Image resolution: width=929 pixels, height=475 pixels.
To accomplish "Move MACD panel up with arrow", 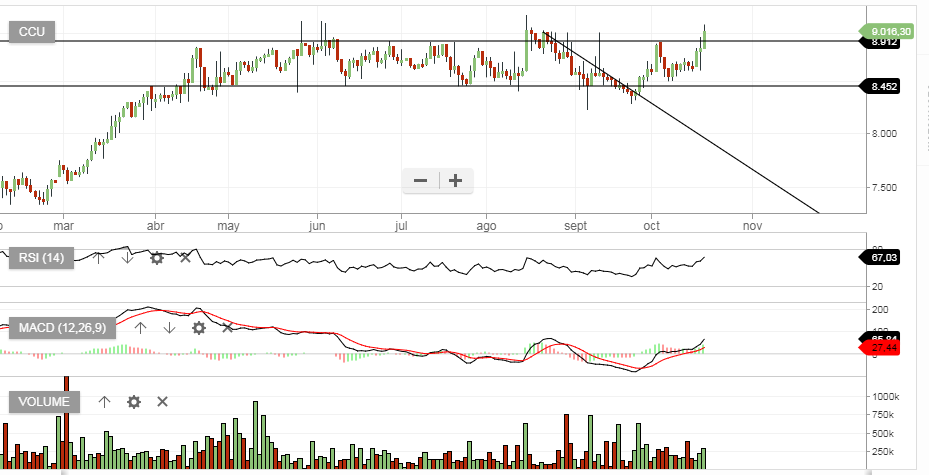I will point(140,328).
